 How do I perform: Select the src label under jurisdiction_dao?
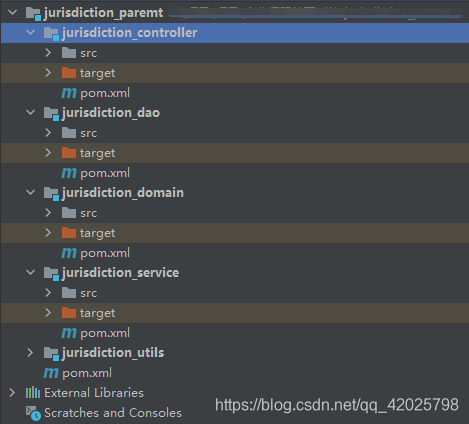pos(89,133)
